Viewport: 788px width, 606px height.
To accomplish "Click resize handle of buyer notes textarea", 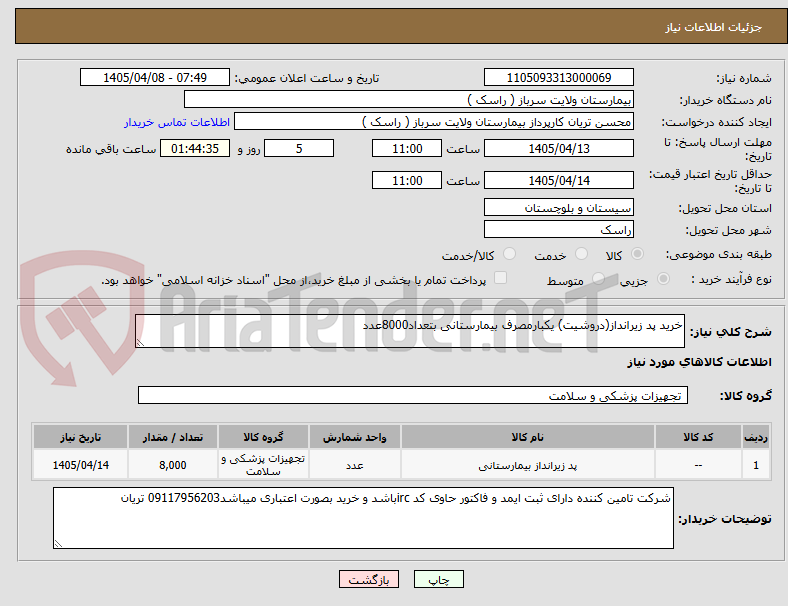I will tap(58, 544).
